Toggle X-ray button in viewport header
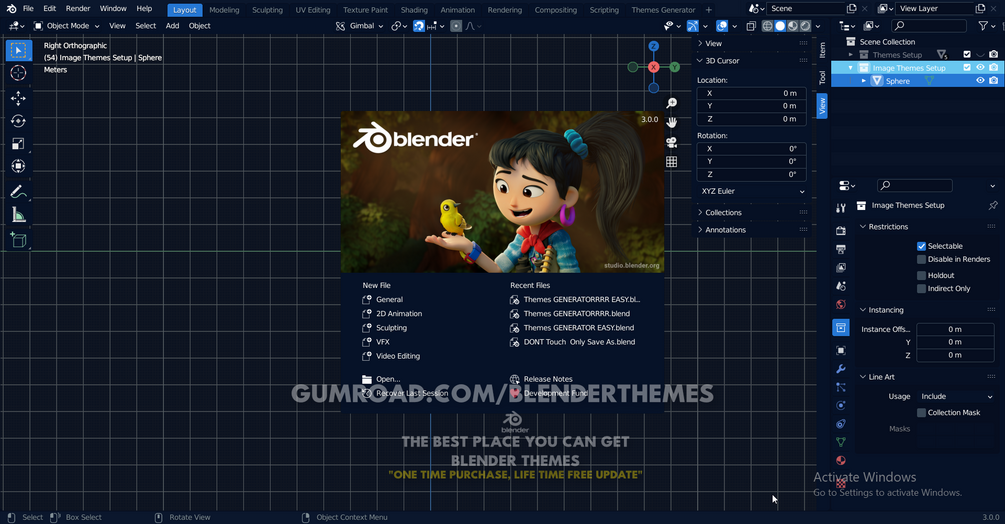Image resolution: width=1005 pixels, height=524 pixels. (751, 26)
